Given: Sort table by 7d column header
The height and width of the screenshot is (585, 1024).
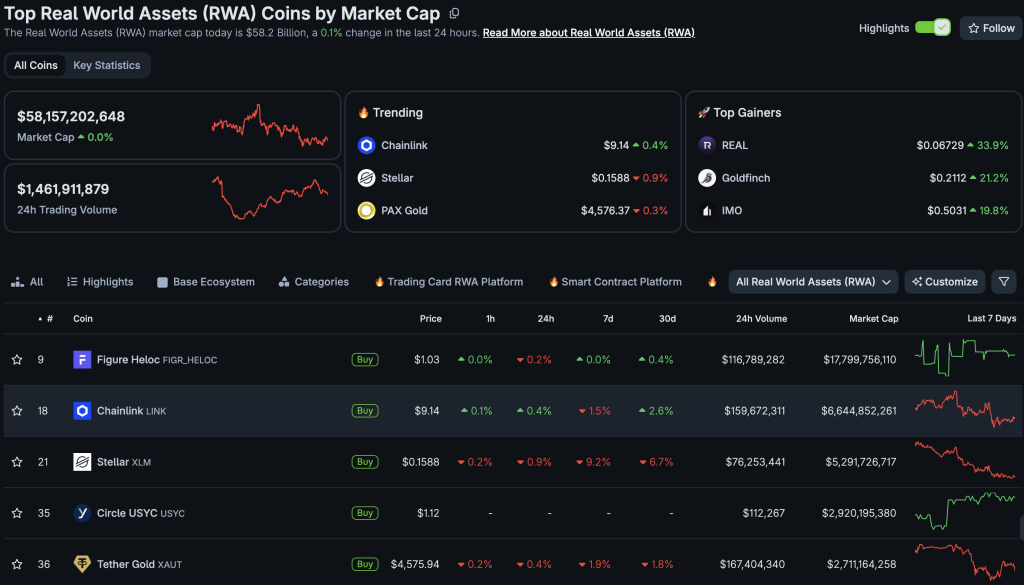Looking at the screenshot, I should 608,319.
